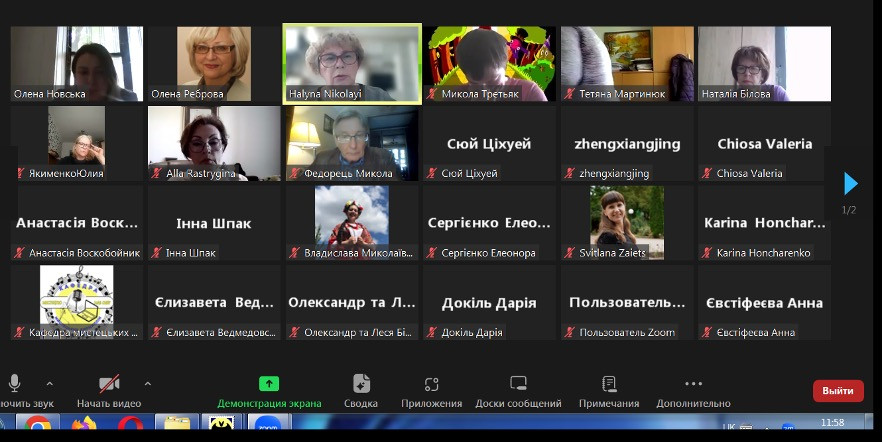The width and height of the screenshot is (882, 442).
Task: Open Chrome from the taskbar
Action: [x=38, y=423]
